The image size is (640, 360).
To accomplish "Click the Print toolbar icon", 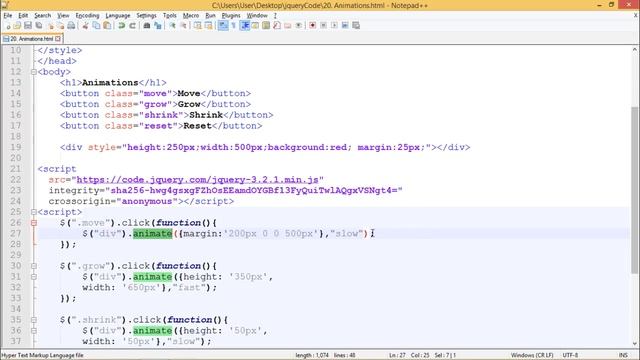I will [x=71, y=26].
